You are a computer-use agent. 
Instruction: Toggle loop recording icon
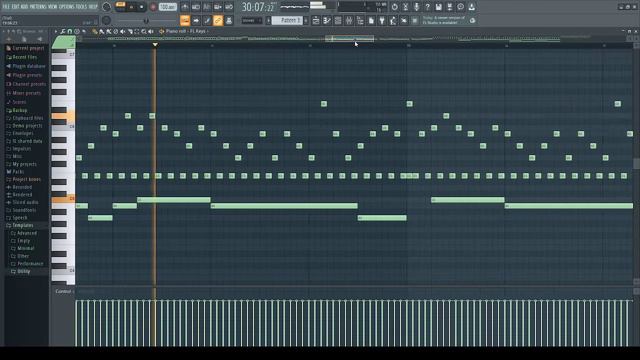tap(229, 7)
